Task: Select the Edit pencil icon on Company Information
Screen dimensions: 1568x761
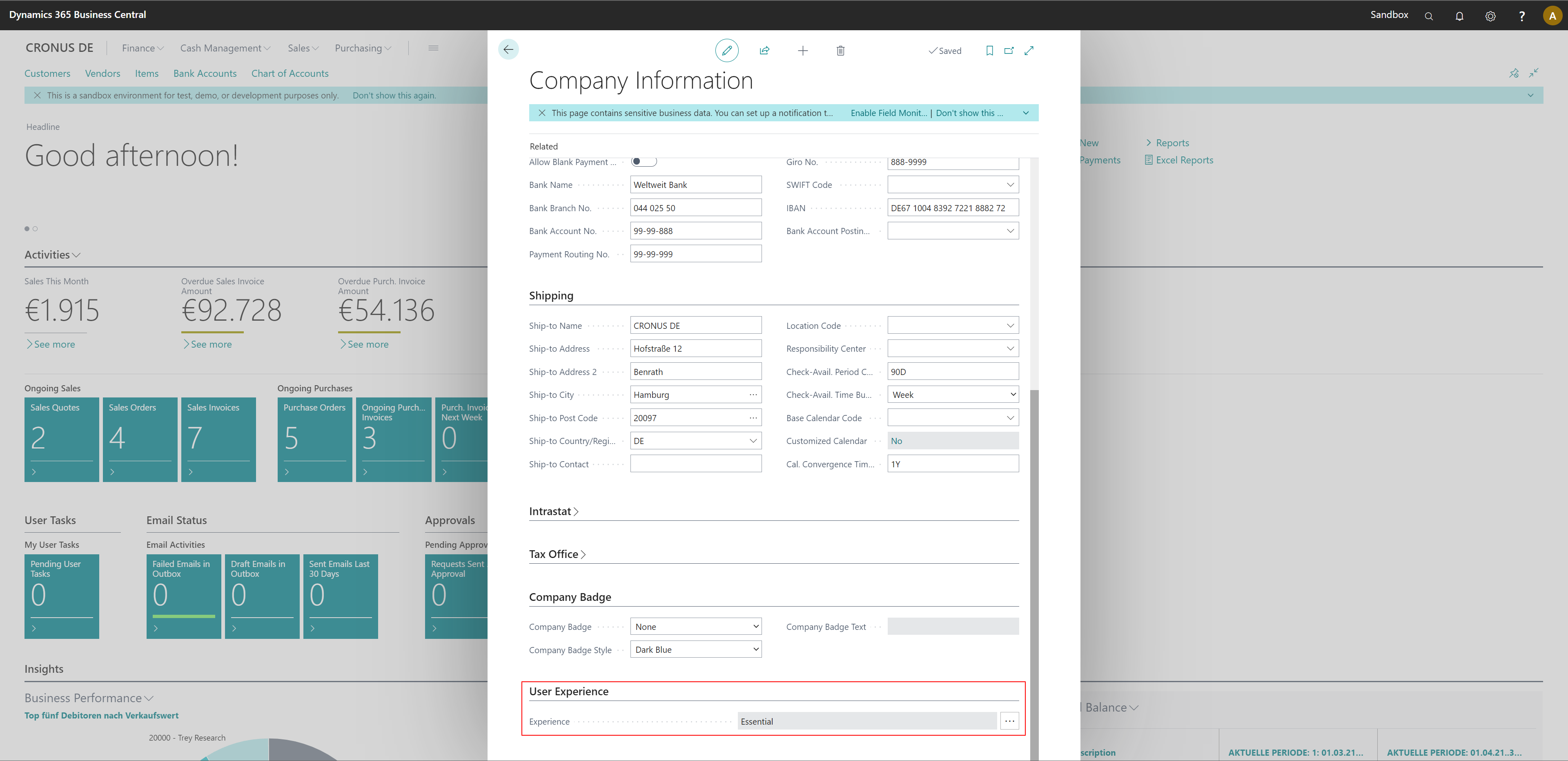Action: [727, 51]
